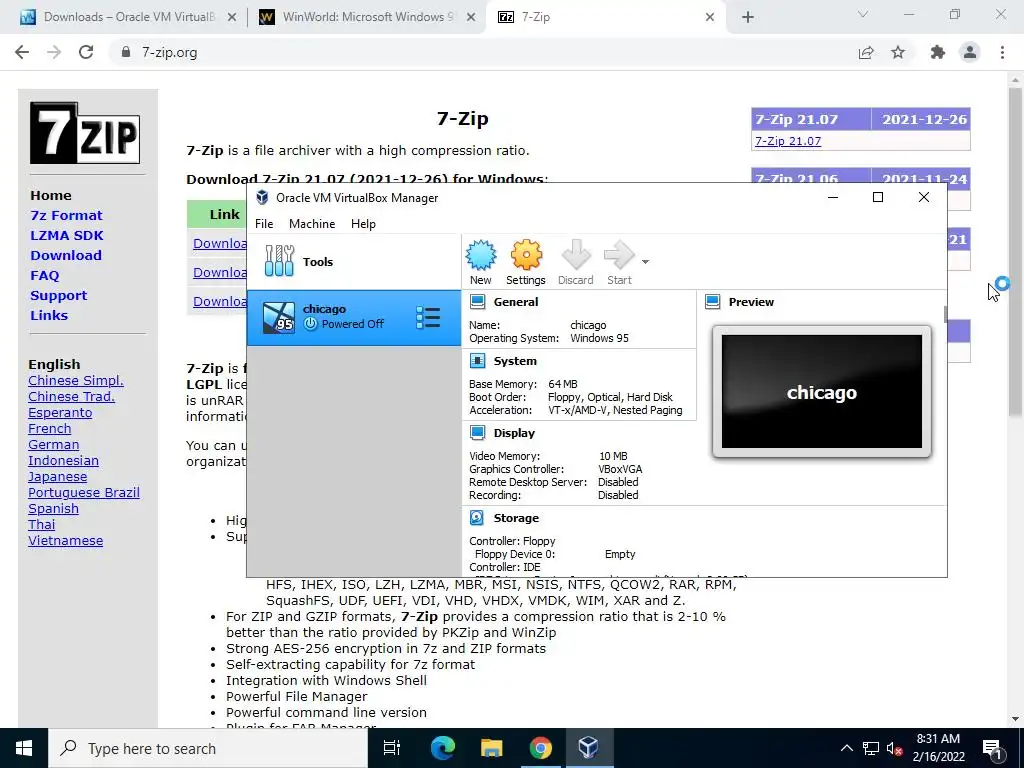This screenshot has height=768, width=1024.
Task: Click the Display section icon
Action: 477,432
